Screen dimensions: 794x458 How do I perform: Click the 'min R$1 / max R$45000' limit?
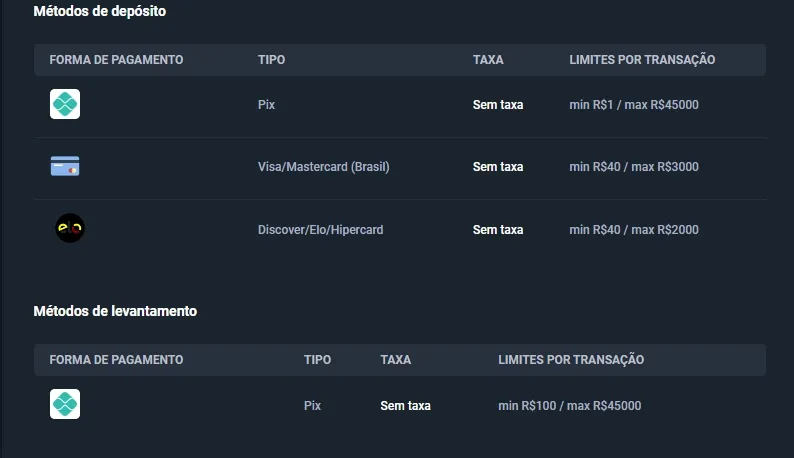[x=634, y=105]
